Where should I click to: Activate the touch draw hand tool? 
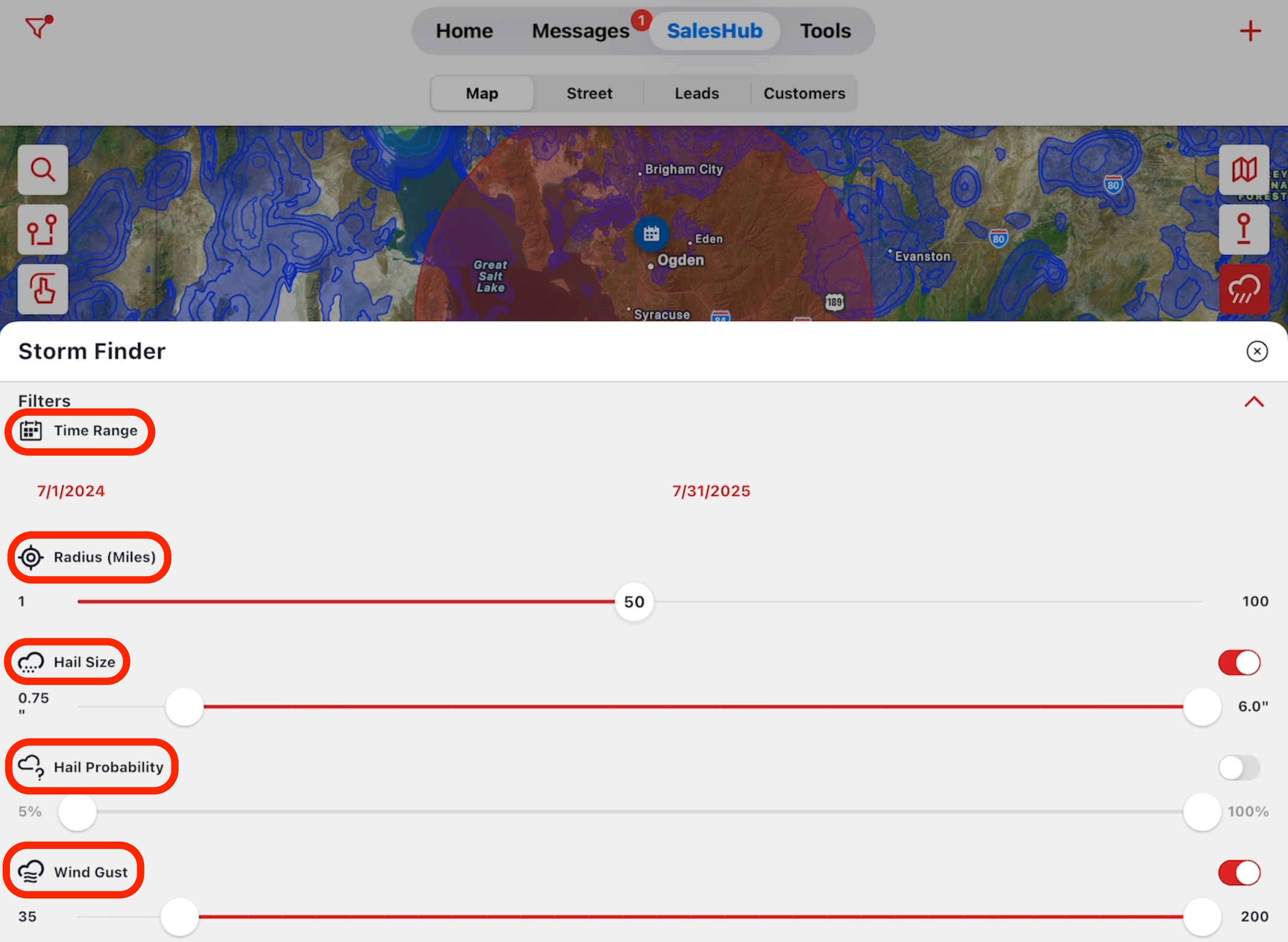[x=43, y=289]
